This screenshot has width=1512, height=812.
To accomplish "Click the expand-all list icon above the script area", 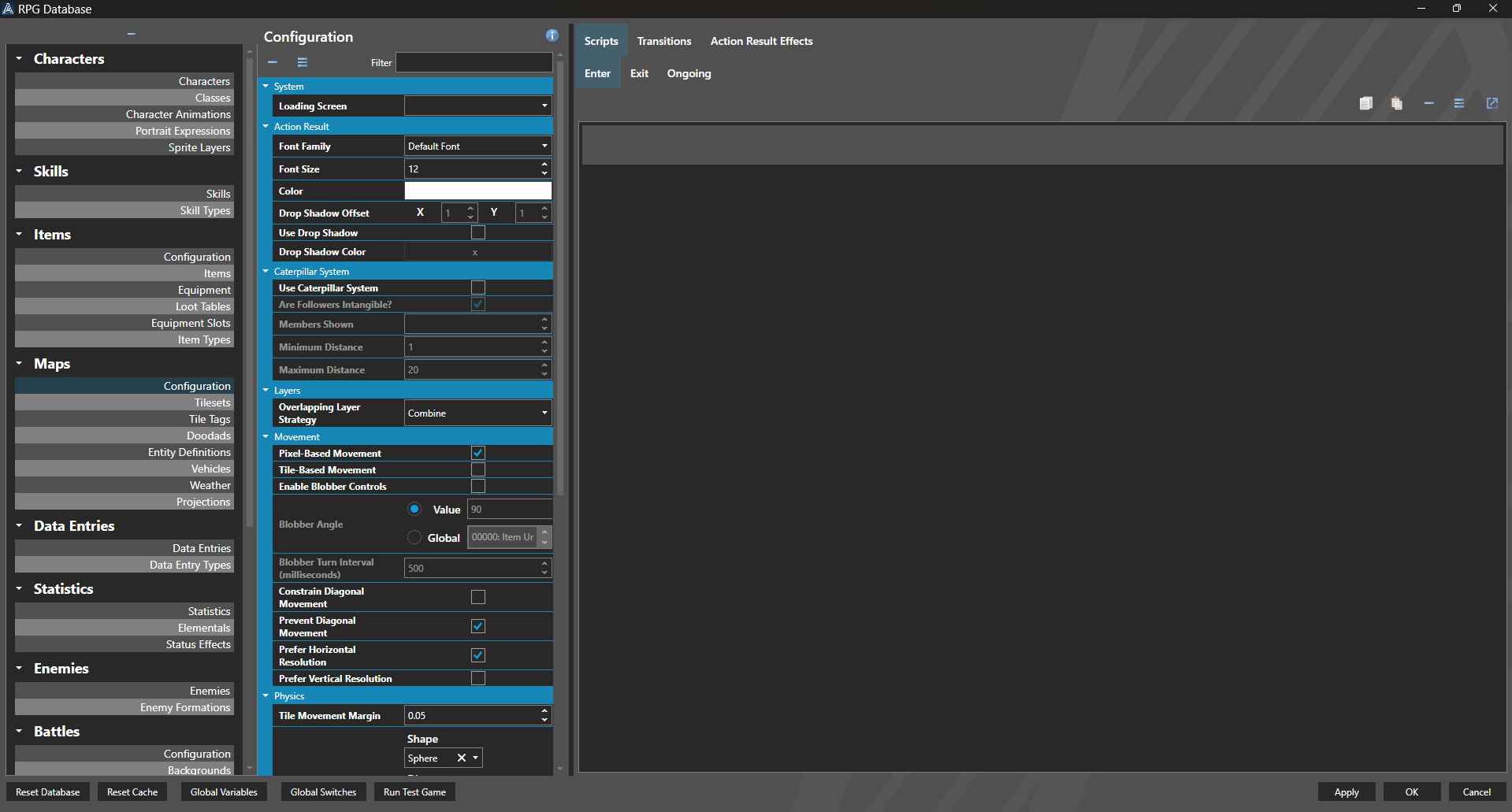I will coord(1459,103).
